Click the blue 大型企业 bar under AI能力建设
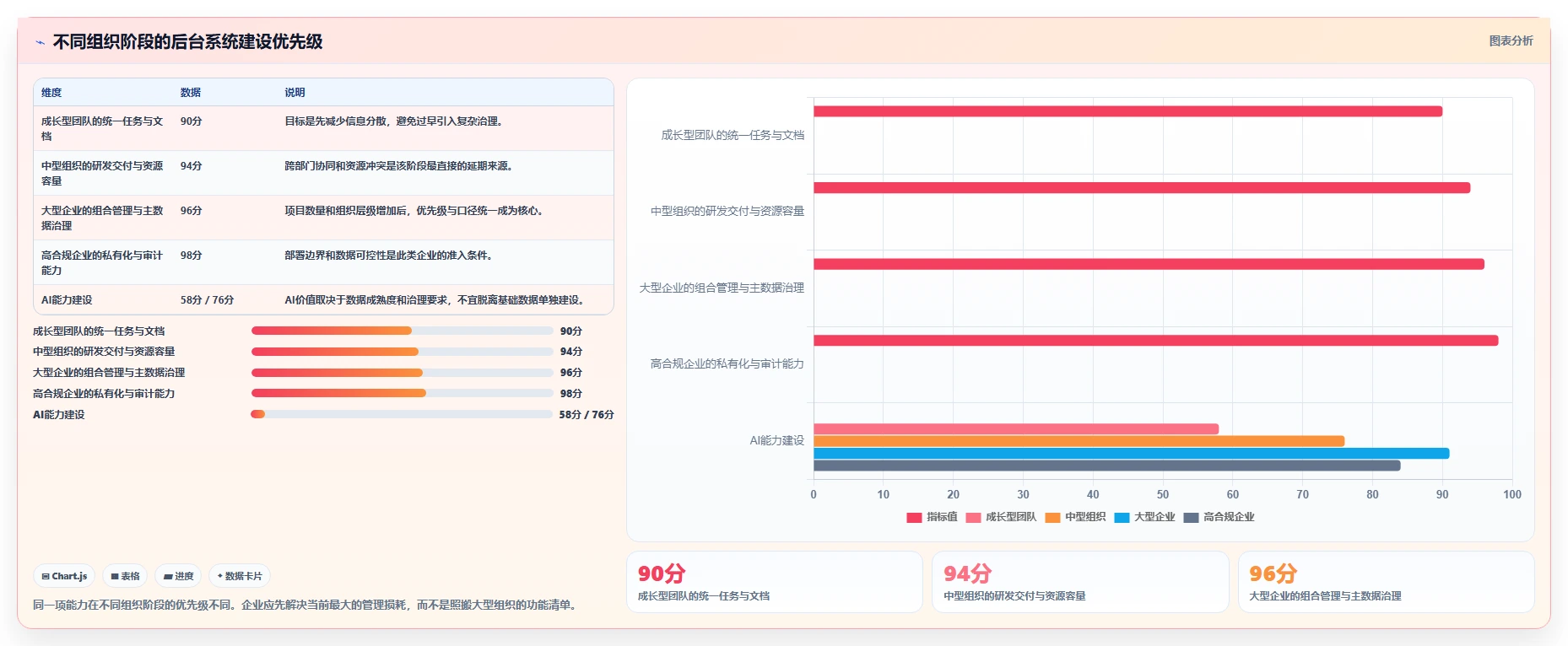The width and height of the screenshot is (1568, 646). click(1131, 454)
